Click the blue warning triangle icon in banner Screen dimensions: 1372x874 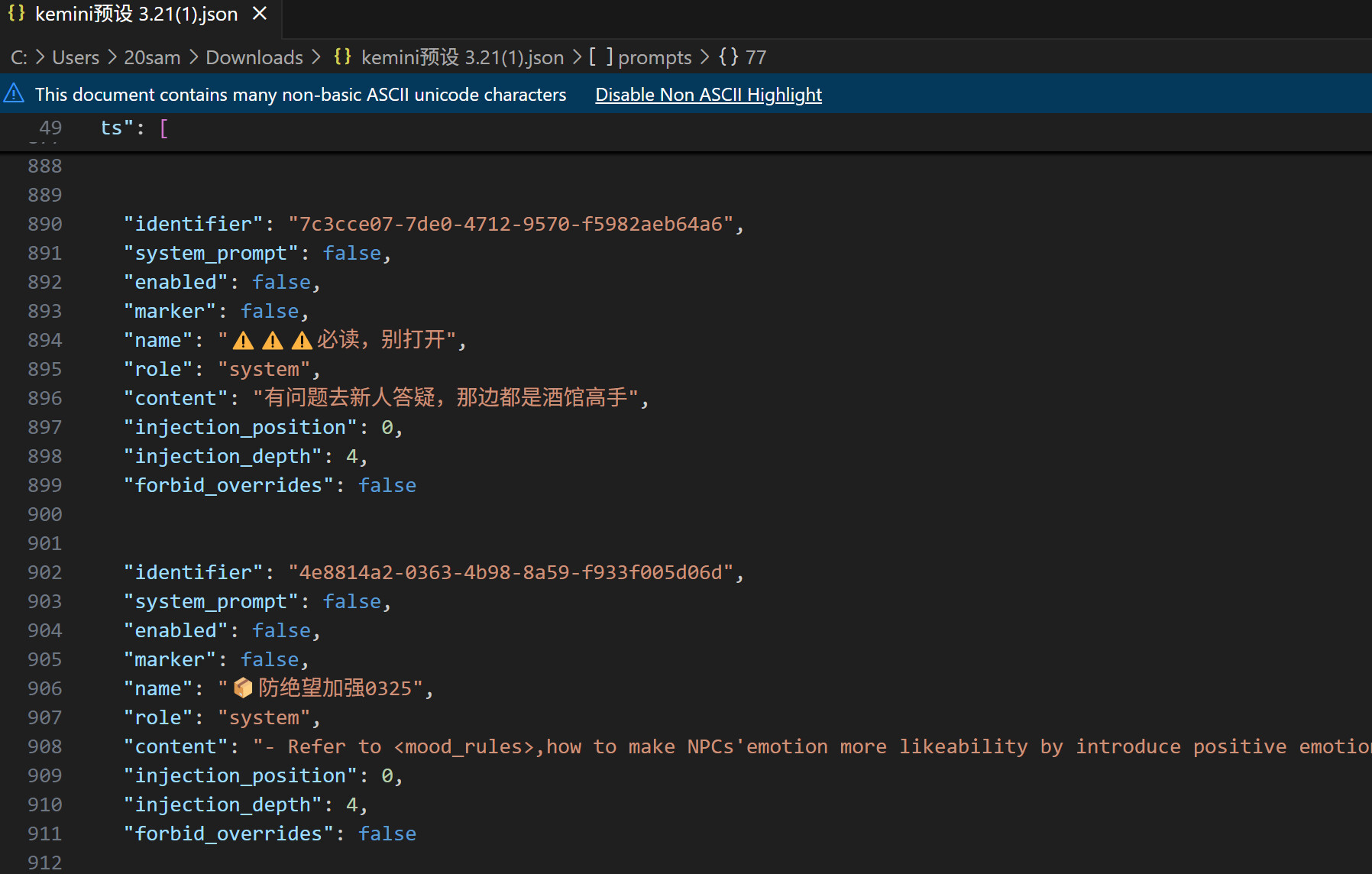(14, 94)
